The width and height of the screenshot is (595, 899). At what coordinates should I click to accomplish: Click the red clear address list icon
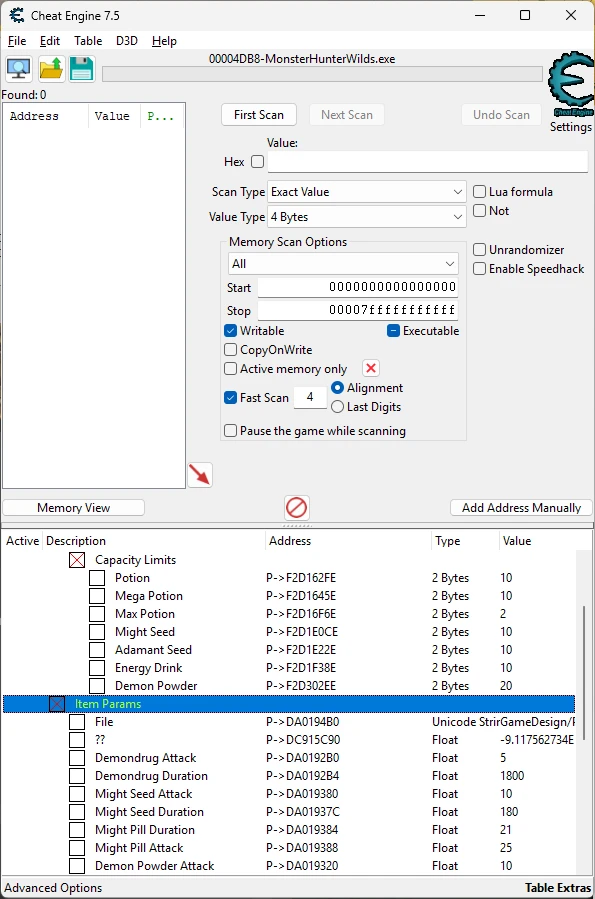click(x=297, y=507)
